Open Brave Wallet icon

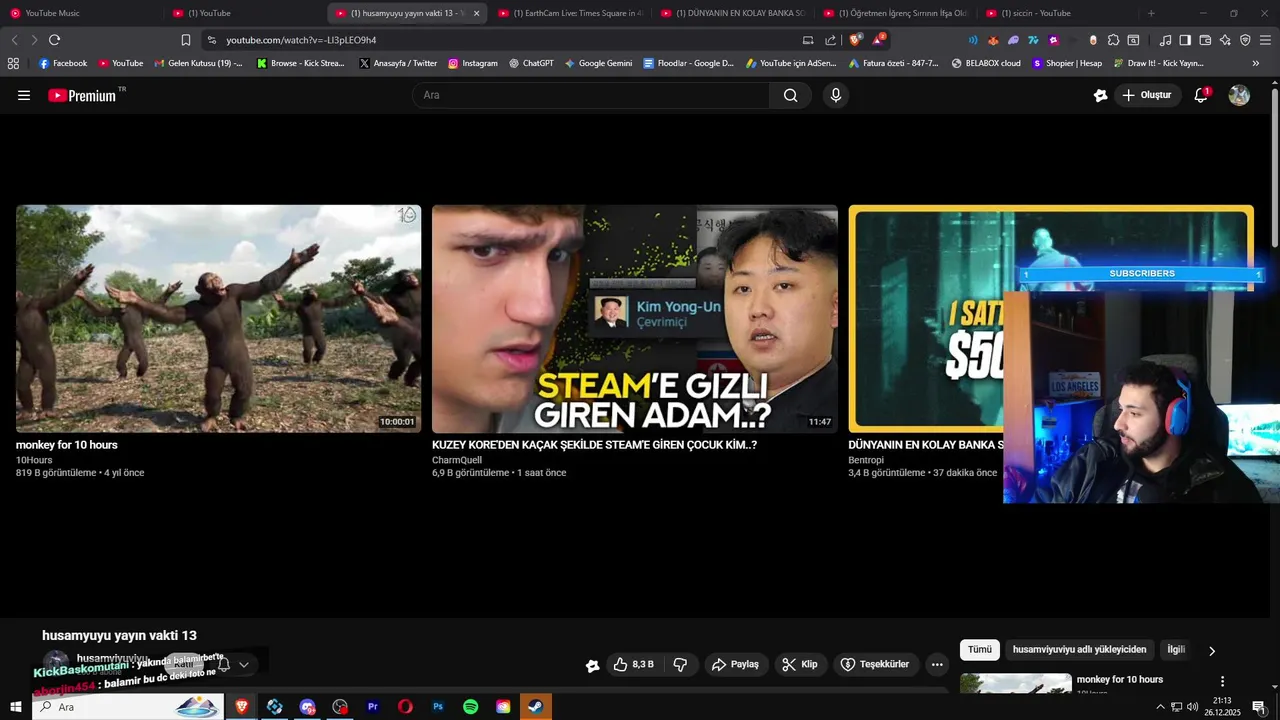tap(1205, 40)
